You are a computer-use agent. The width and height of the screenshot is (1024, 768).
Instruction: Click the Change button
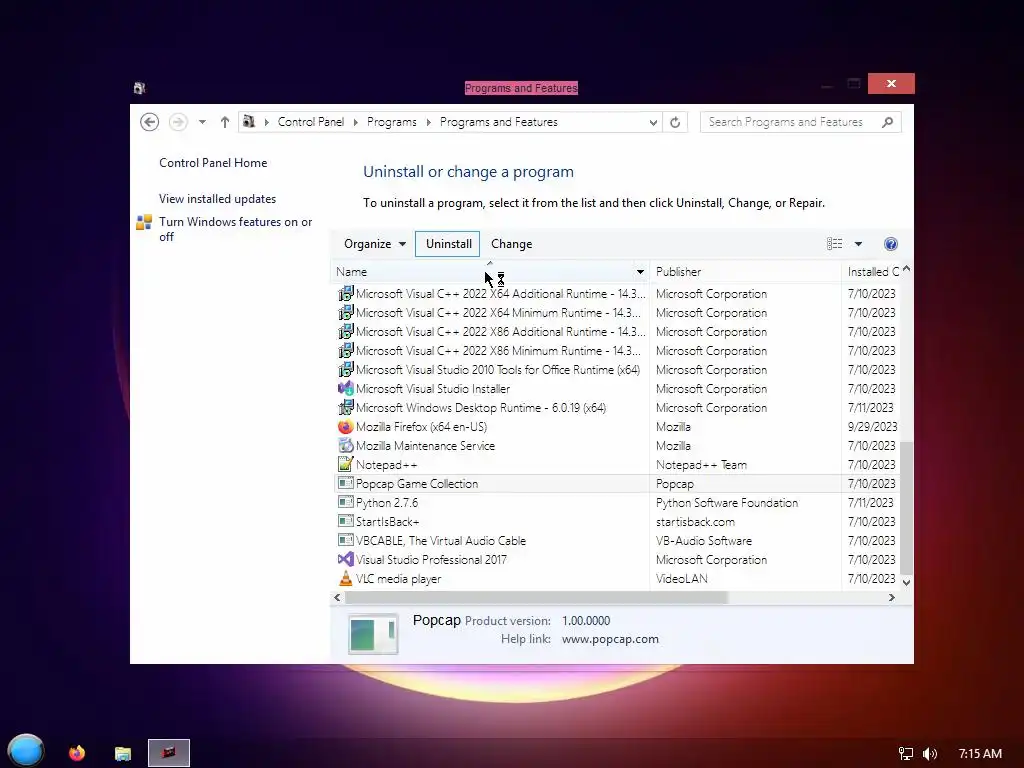pyautogui.click(x=511, y=244)
